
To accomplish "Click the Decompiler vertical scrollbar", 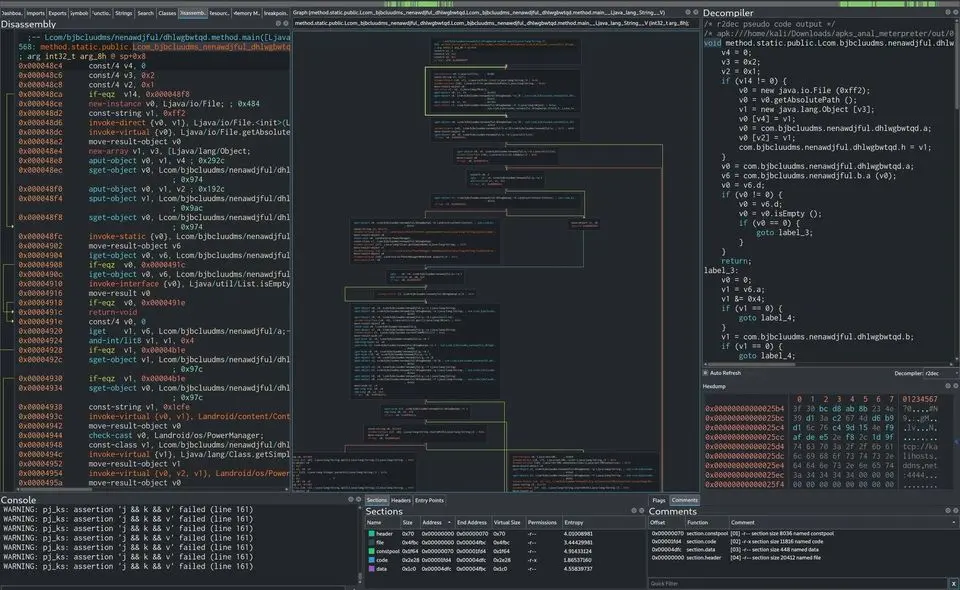I will point(956,65).
